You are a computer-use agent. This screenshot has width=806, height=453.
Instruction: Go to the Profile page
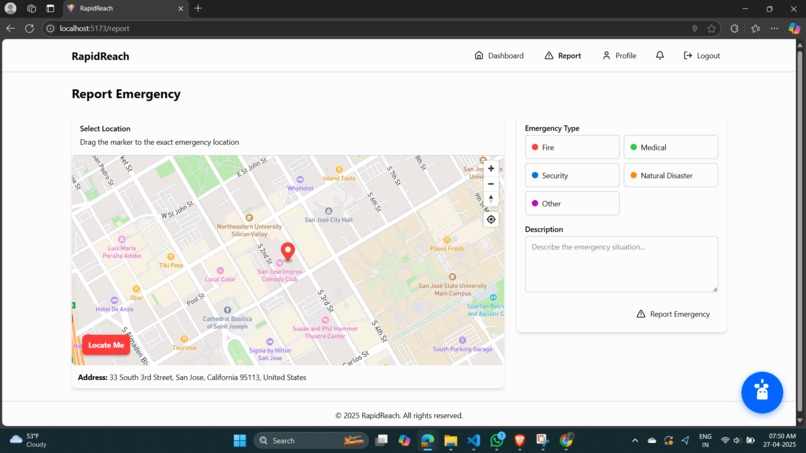click(619, 56)
